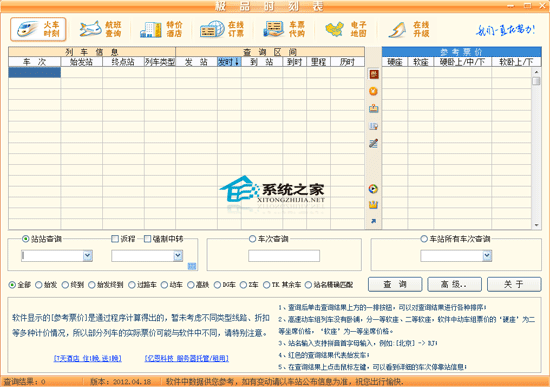Click the 硬座 price column header
Screen dimensions: 550x387
click(395, 62)
